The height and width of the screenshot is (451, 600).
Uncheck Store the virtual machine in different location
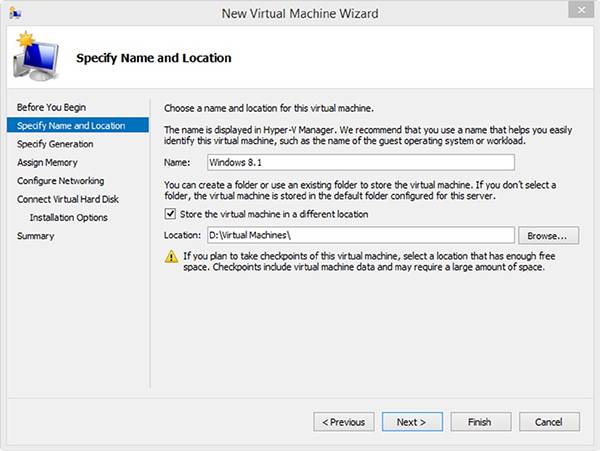(x=171, y=214)
